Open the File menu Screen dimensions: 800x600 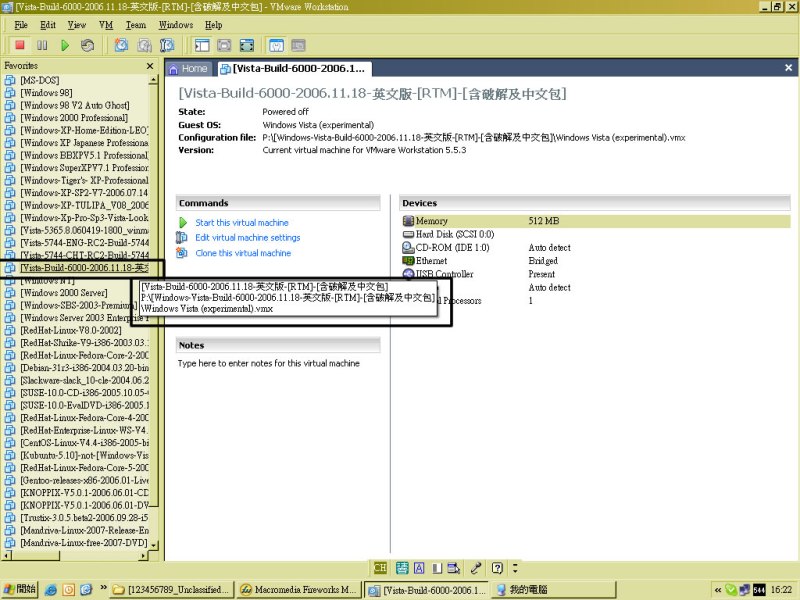(21, 25)
